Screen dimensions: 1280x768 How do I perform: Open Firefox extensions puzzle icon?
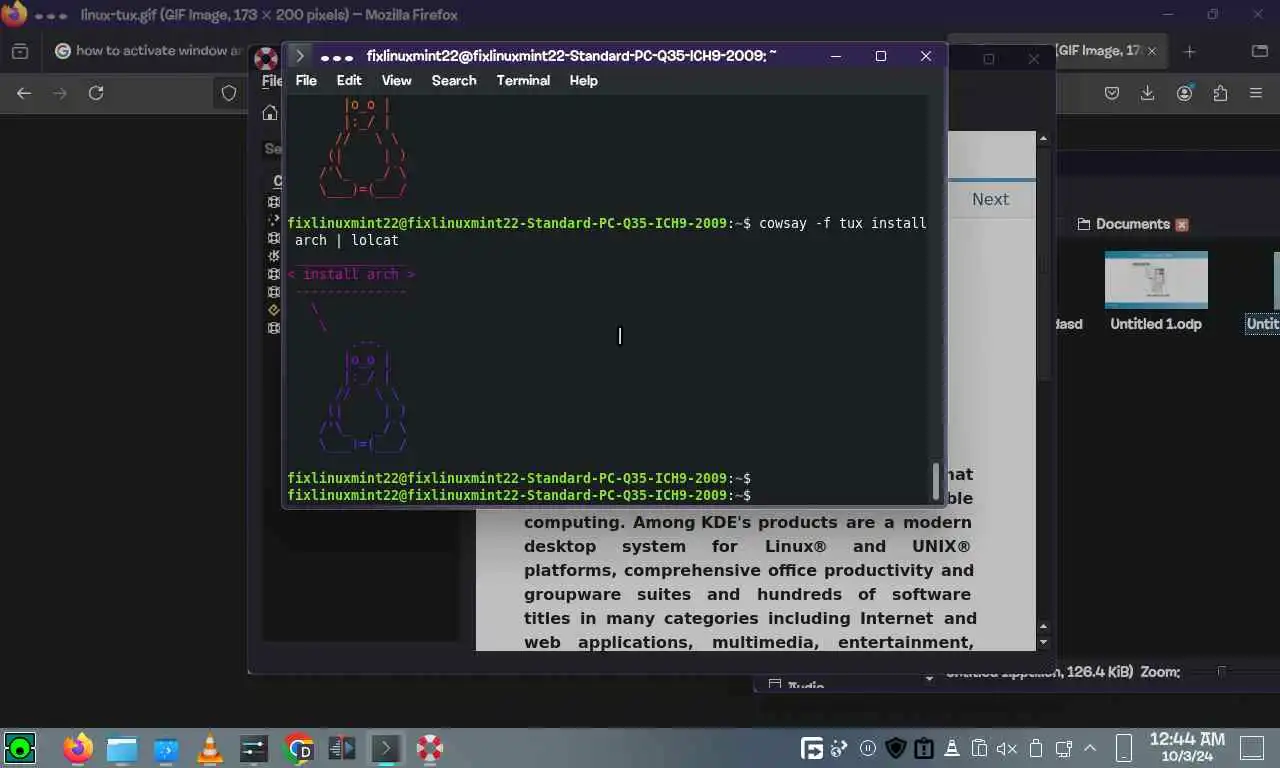pyautogui.click(x=1220, y=93)
